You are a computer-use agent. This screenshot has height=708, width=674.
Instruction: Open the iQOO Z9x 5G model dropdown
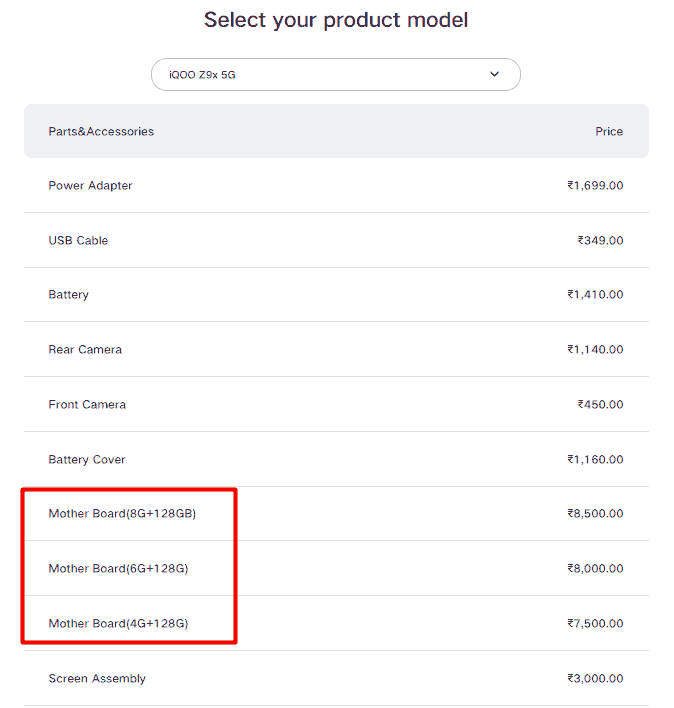[x=335, y=75]
